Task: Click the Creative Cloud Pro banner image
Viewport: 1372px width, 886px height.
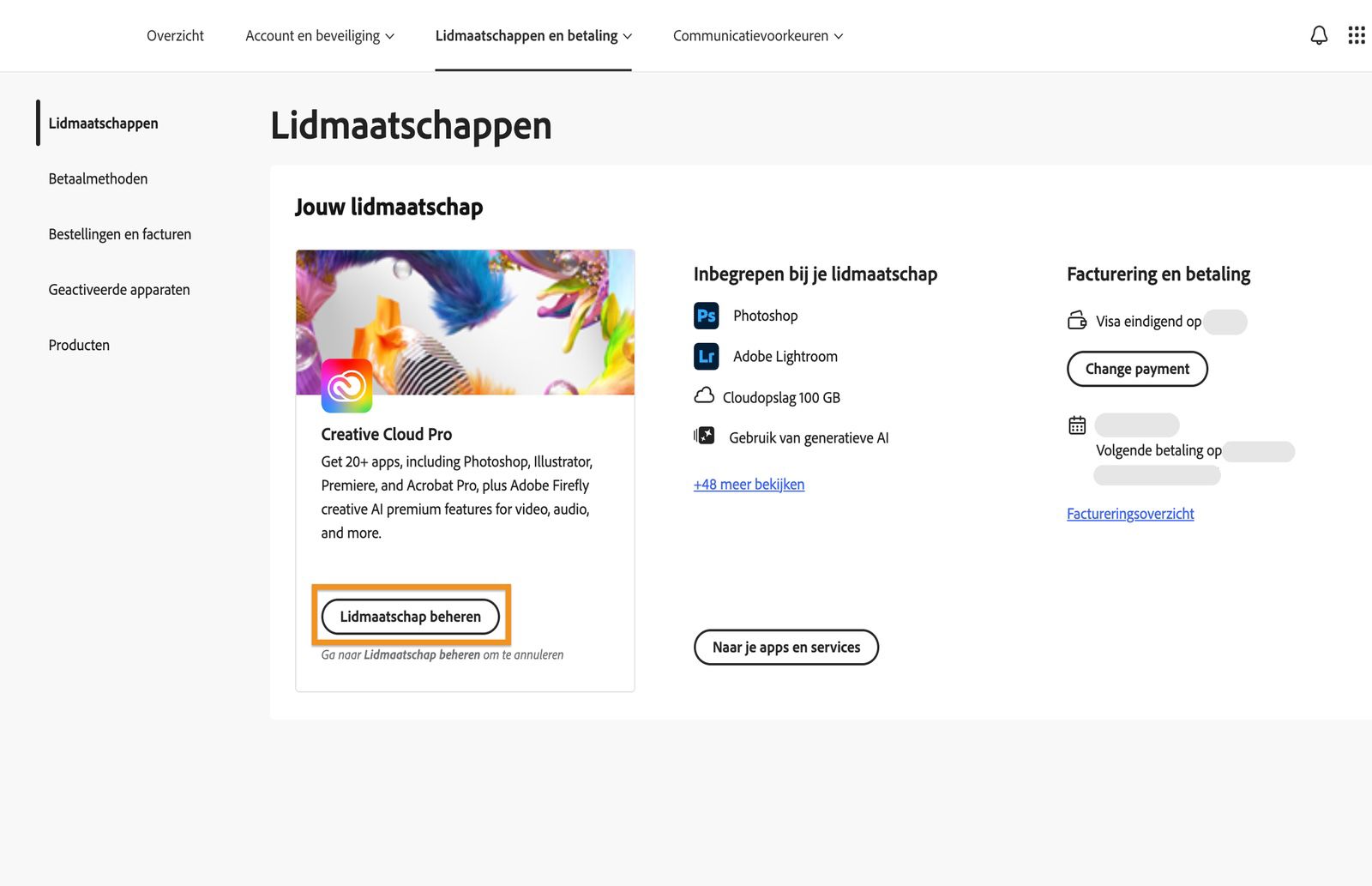Action: [465, 322]
